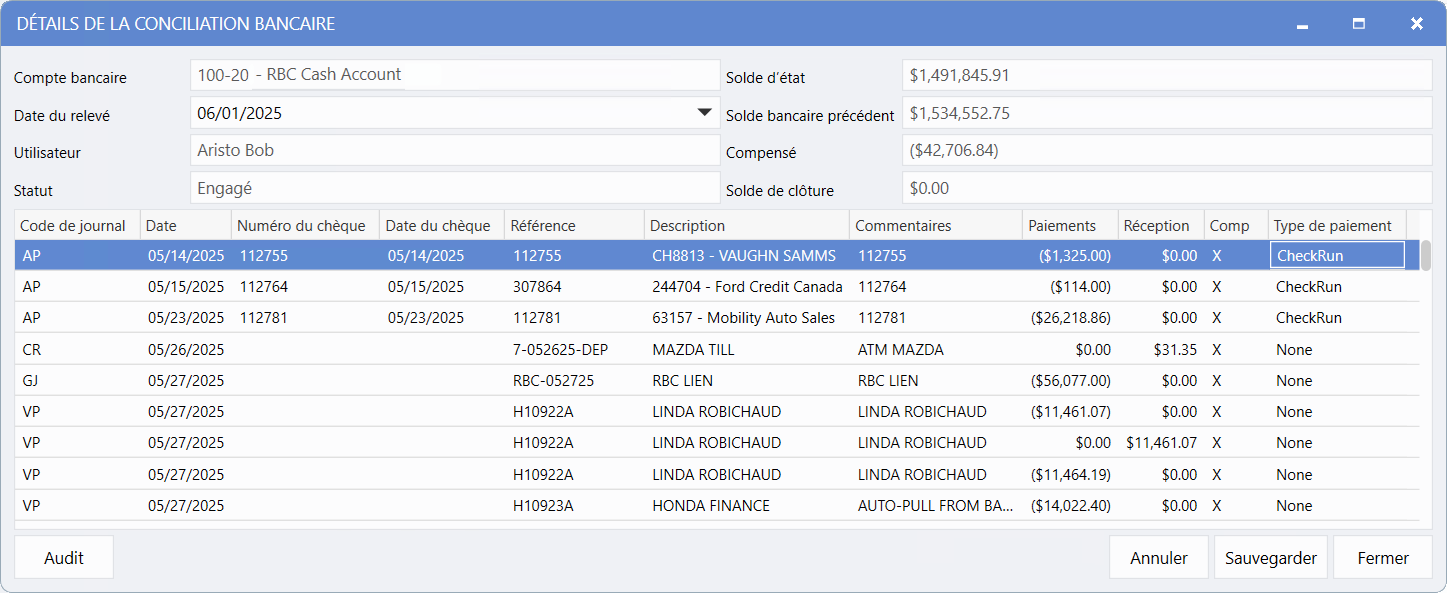Toggle Comp X mark for Ford Credit Canada row
Image resolution: width=1447 pixels, height=593 pixels.
click(1216, 287)
